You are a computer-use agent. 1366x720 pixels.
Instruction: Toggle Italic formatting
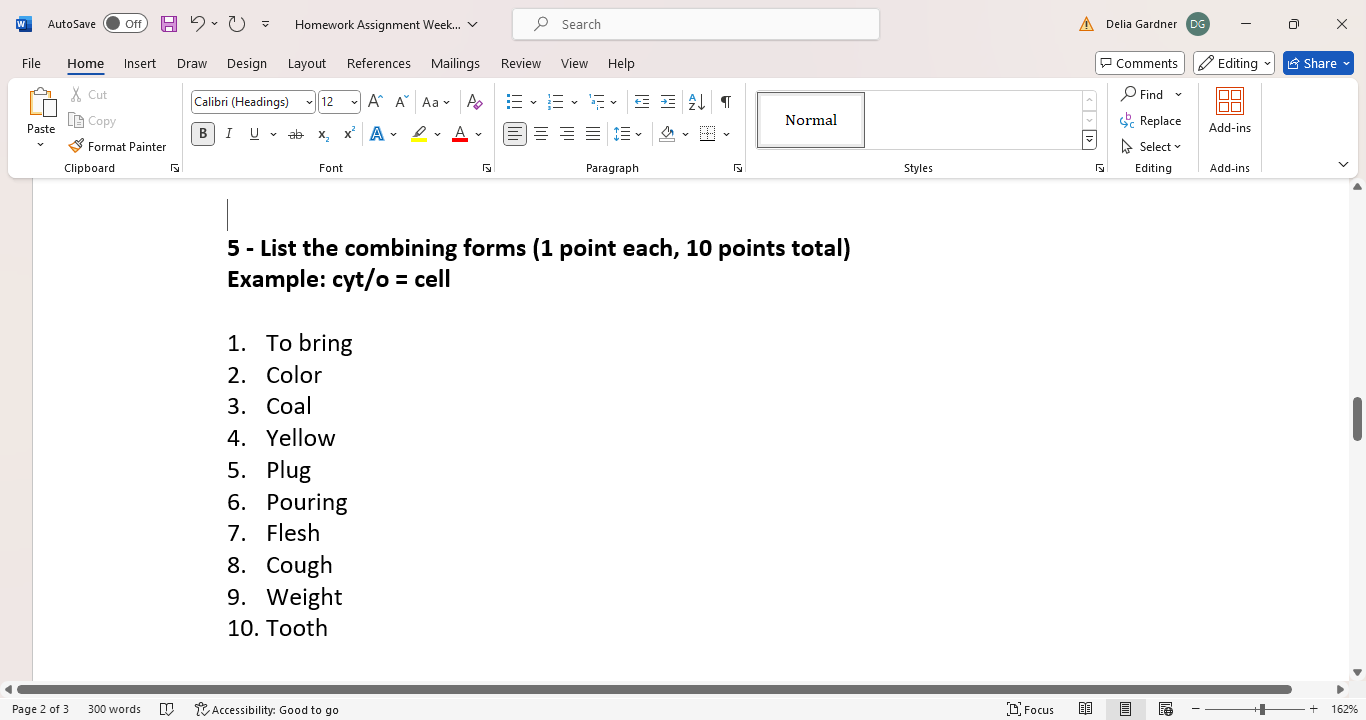tap(229, 134)
